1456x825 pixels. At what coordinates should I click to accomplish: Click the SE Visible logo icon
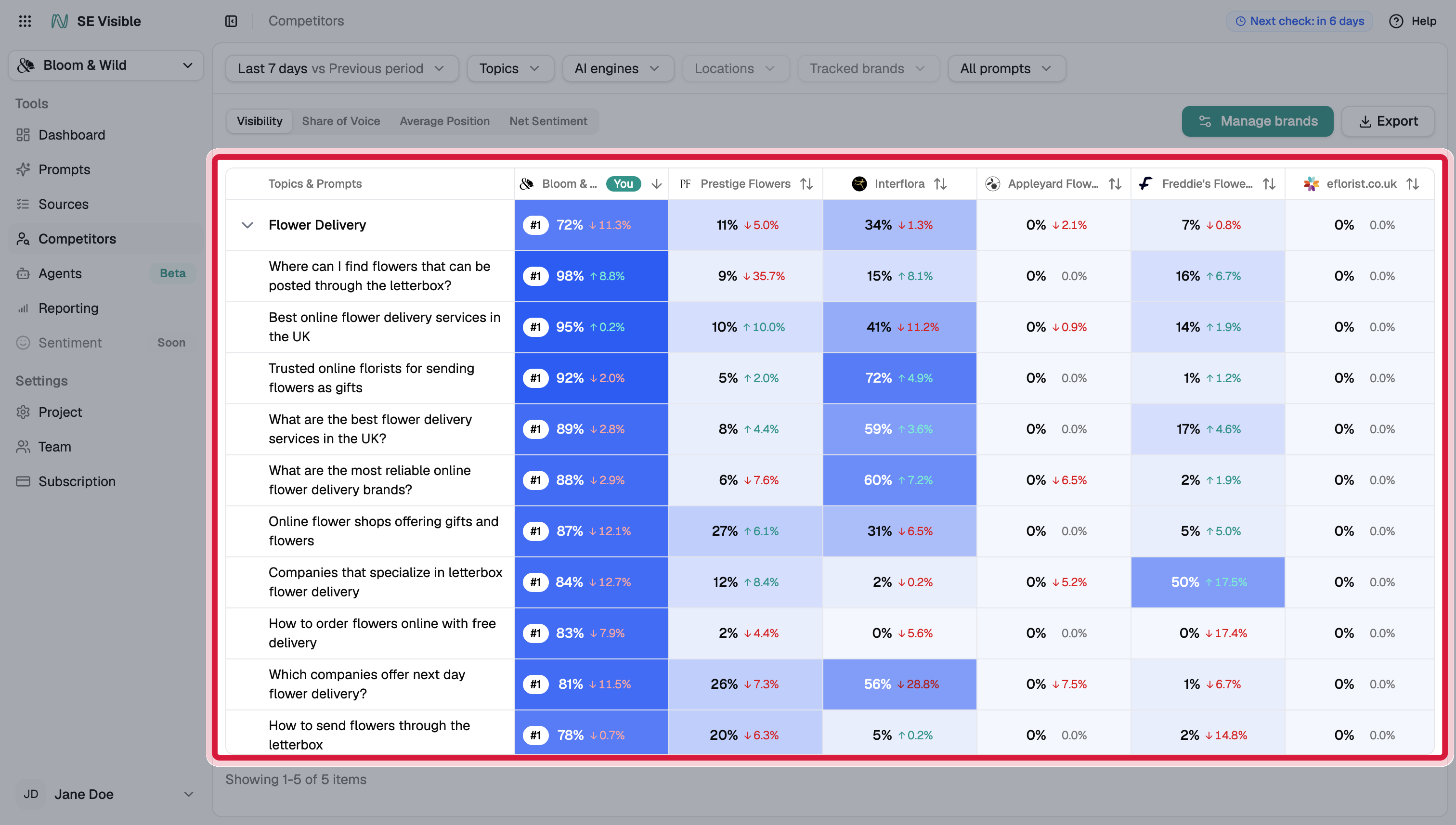tap(60, 21)
